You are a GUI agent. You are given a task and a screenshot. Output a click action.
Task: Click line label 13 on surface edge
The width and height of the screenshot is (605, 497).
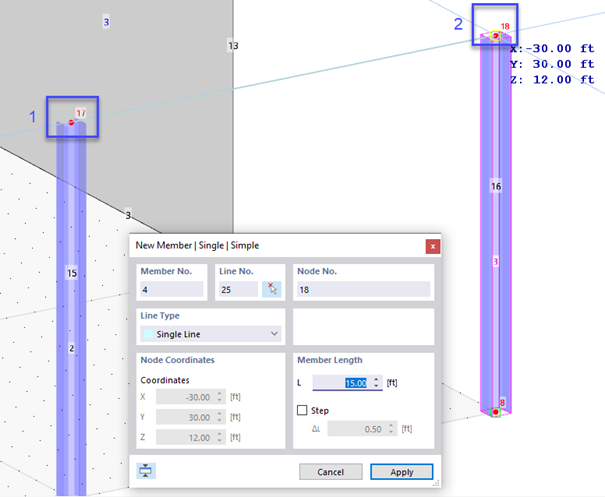(233, 46)
